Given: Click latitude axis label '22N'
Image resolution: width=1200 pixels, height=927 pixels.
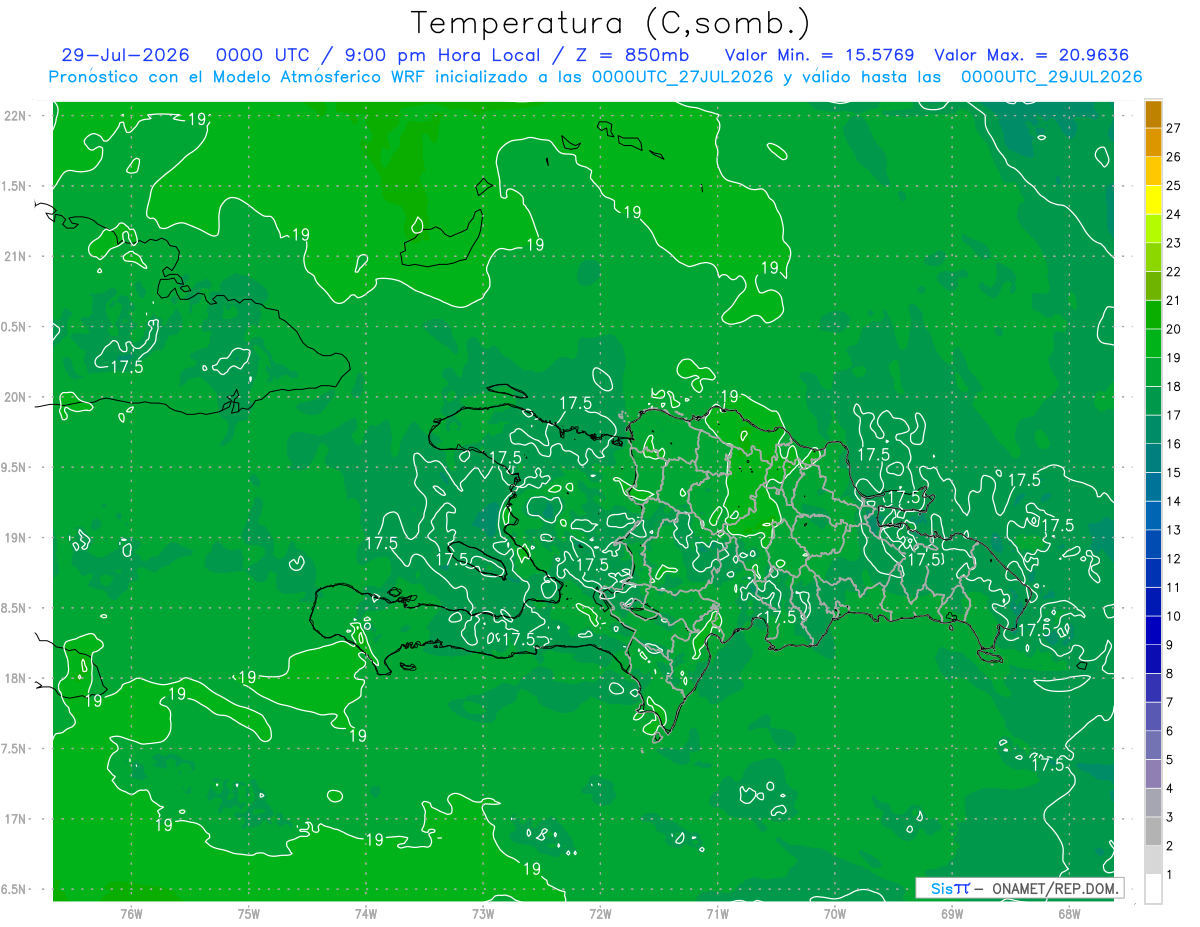Looking at the screenshot, I should pos(15,116).
